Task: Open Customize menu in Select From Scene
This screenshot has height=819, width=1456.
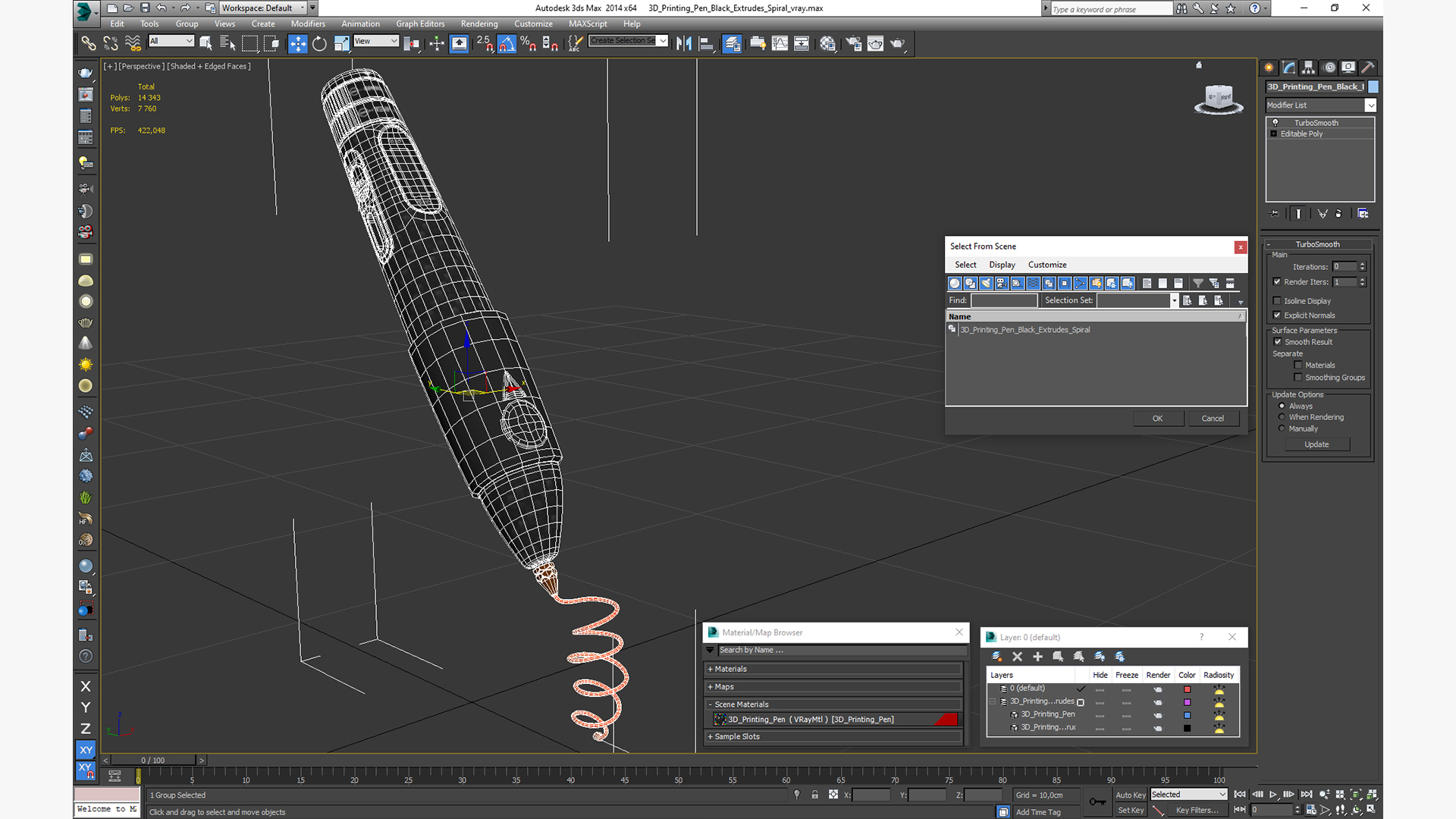Action: [x=1047, y=265]
